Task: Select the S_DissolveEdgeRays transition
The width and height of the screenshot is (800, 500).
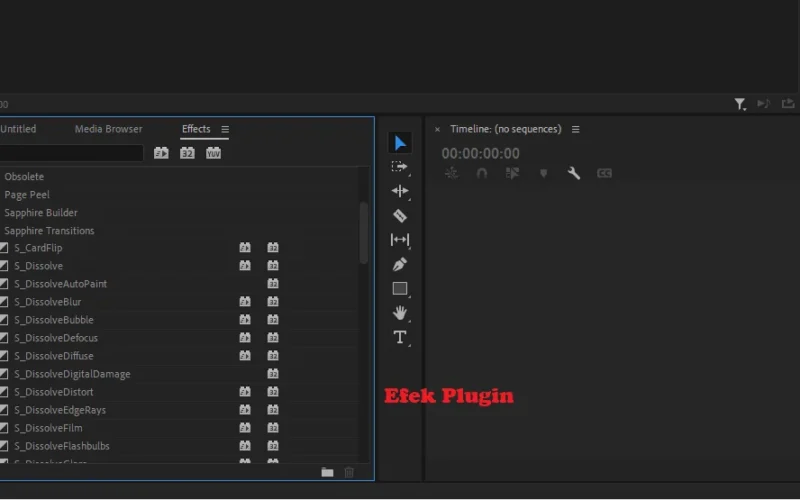Action: click(60, 410)
